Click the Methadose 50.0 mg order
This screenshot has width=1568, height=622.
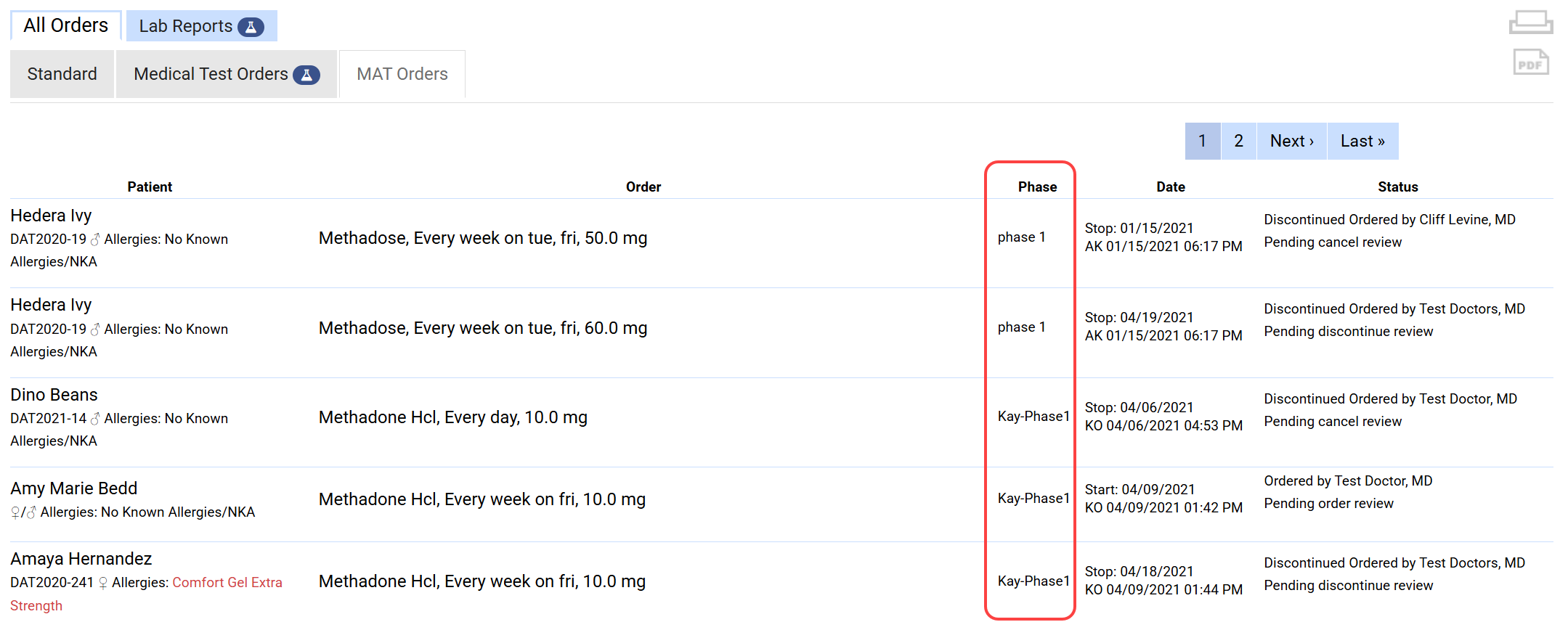[482, 238]
